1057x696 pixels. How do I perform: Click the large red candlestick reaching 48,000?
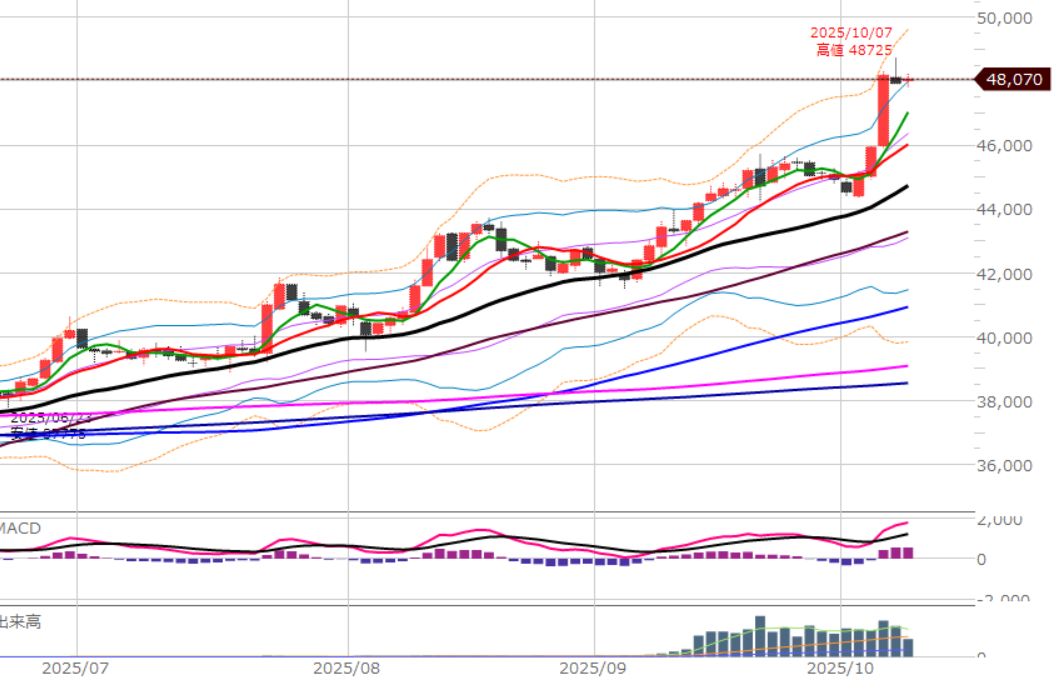point(883,111)
